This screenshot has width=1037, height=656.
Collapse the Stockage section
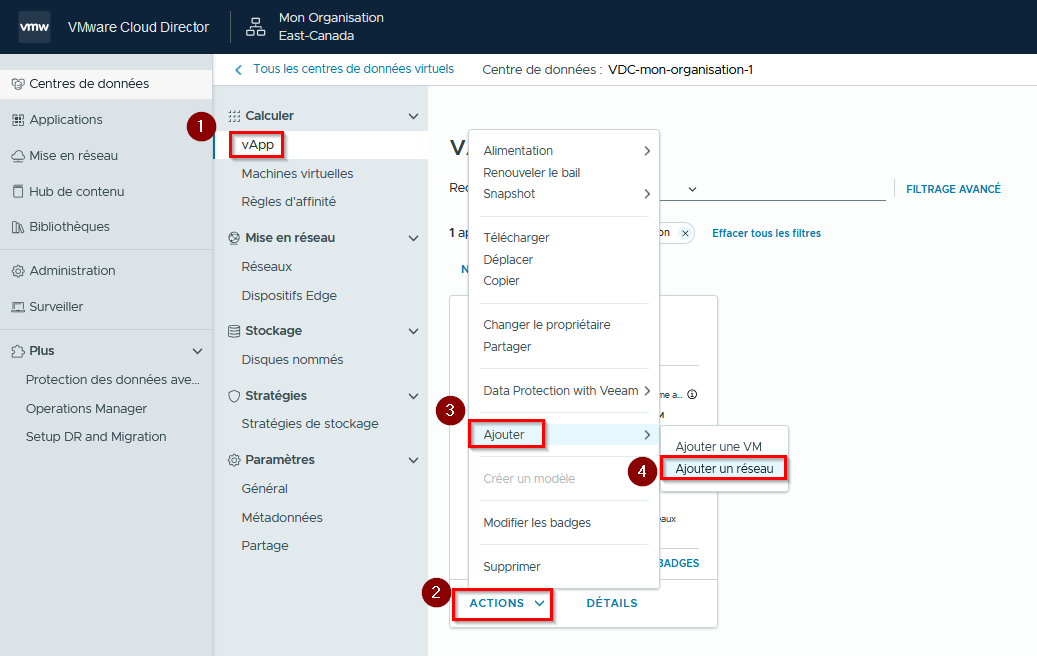coord(413,331)
